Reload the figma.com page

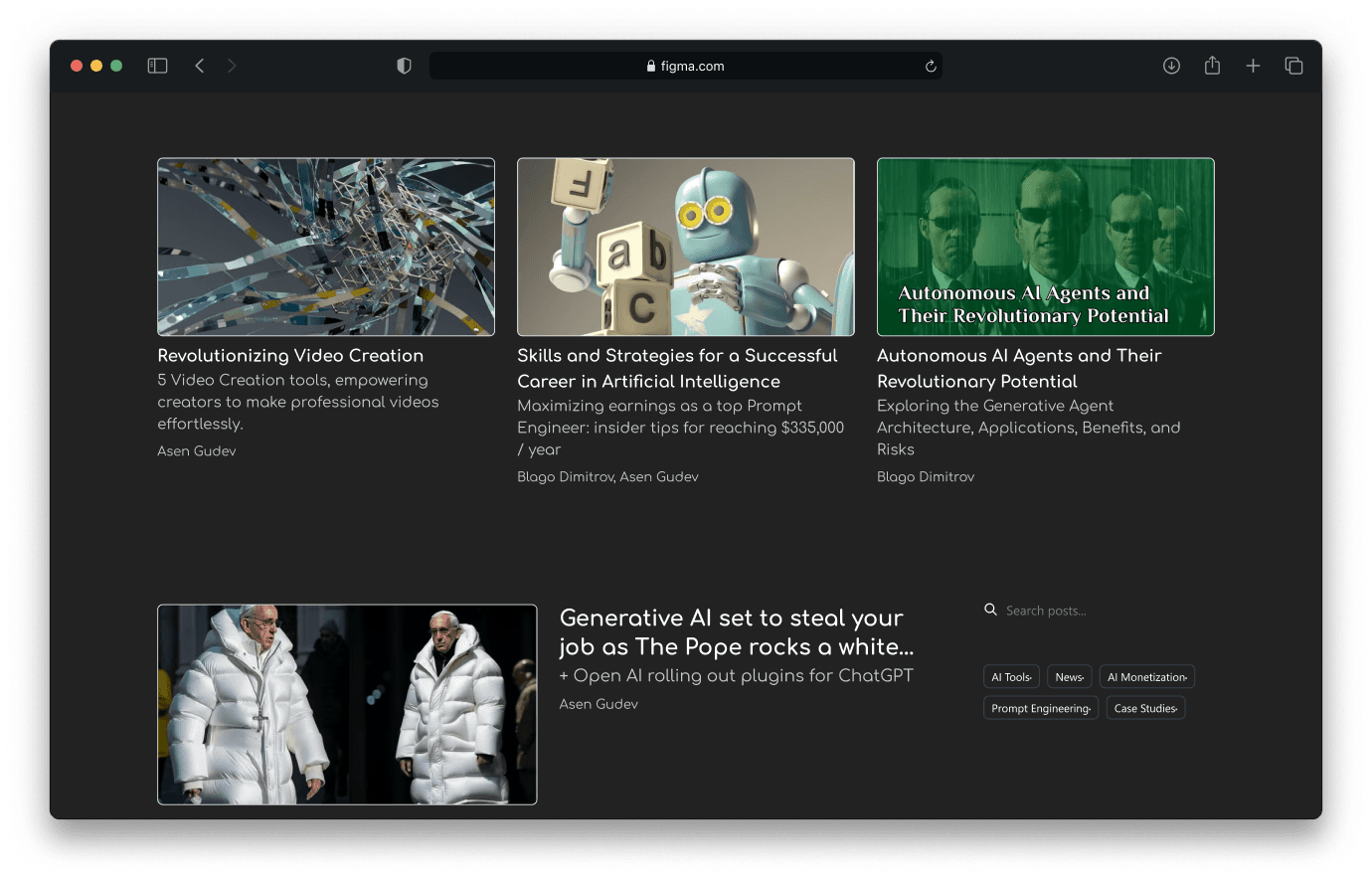(931, 67)
